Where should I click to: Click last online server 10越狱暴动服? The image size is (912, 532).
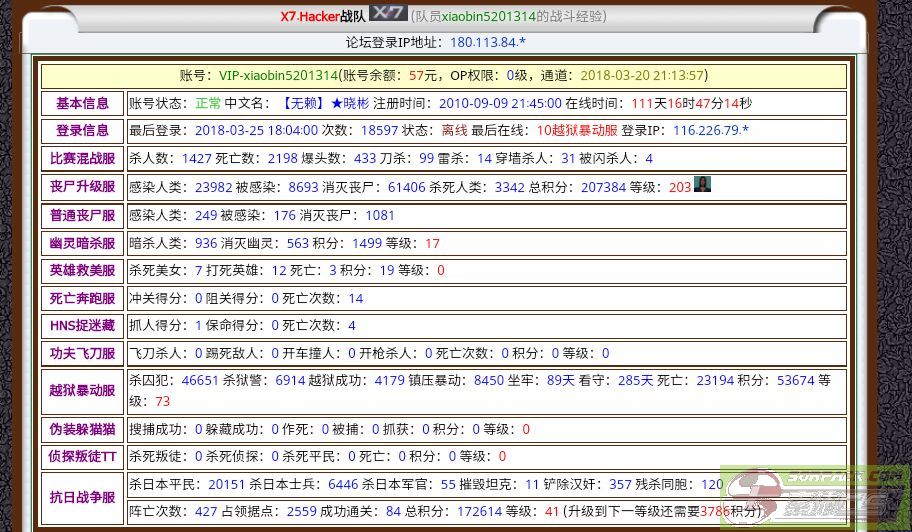pyautogui.click(x=577, y=130)
